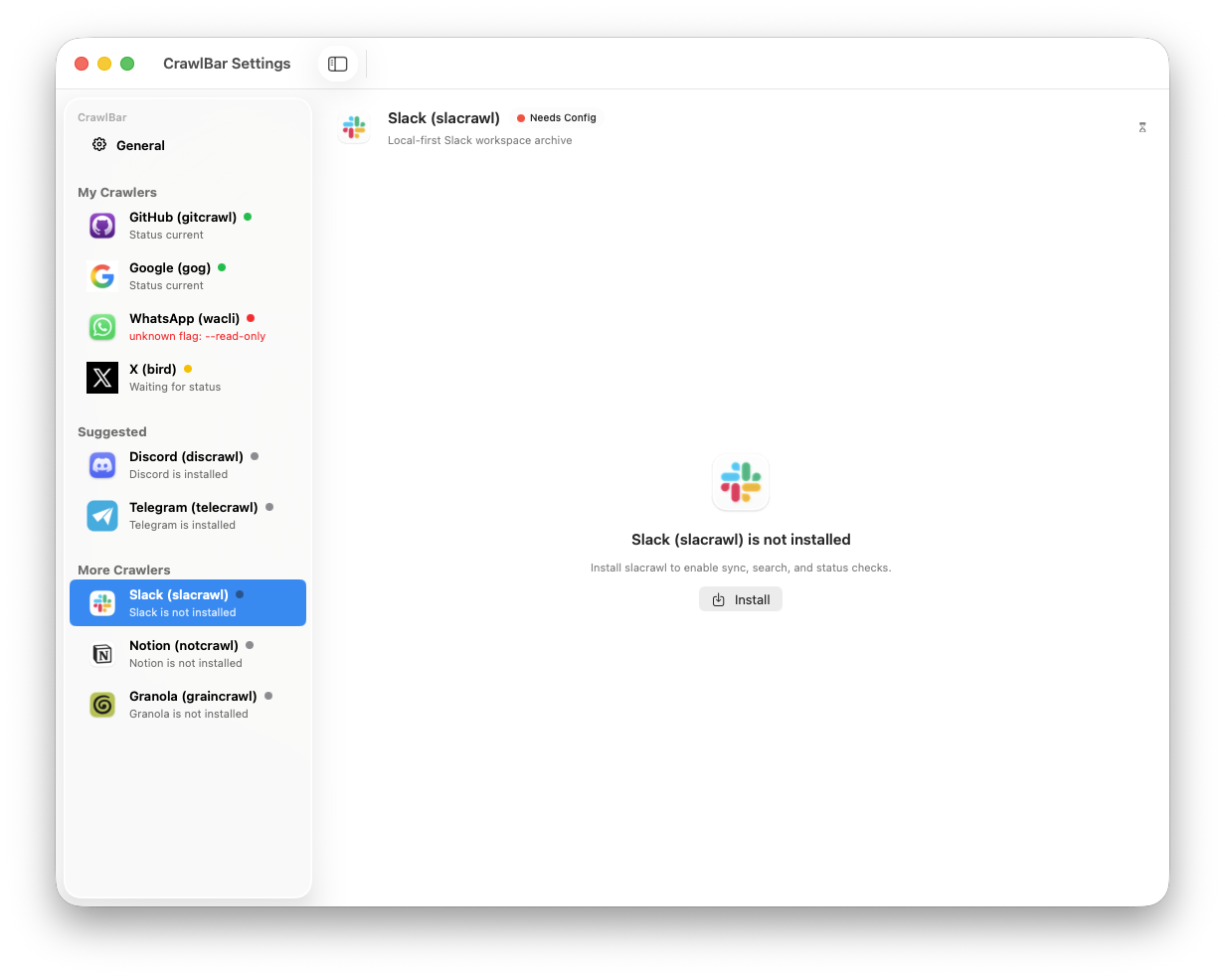Viewport: 1225px width, 980px height.
Task: Select Discord (discrawl) suggestion
Action: pyautogui.click(x=188, y=465)
